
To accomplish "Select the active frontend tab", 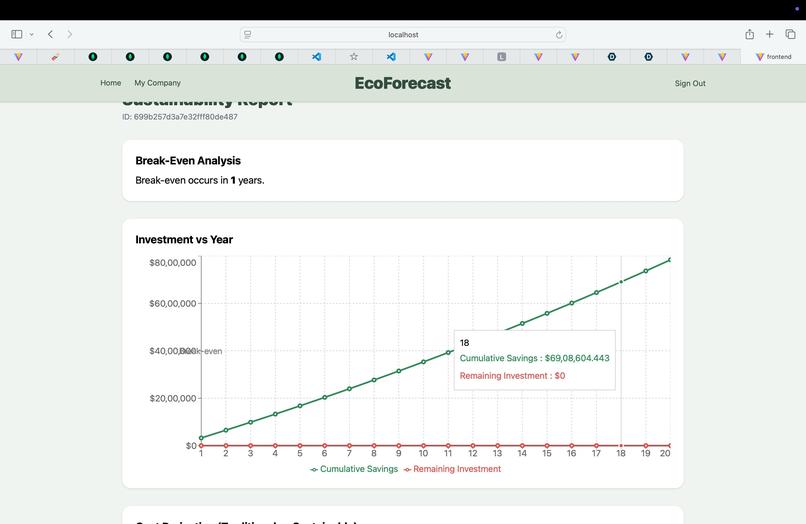I will click(x=773, y=57).
